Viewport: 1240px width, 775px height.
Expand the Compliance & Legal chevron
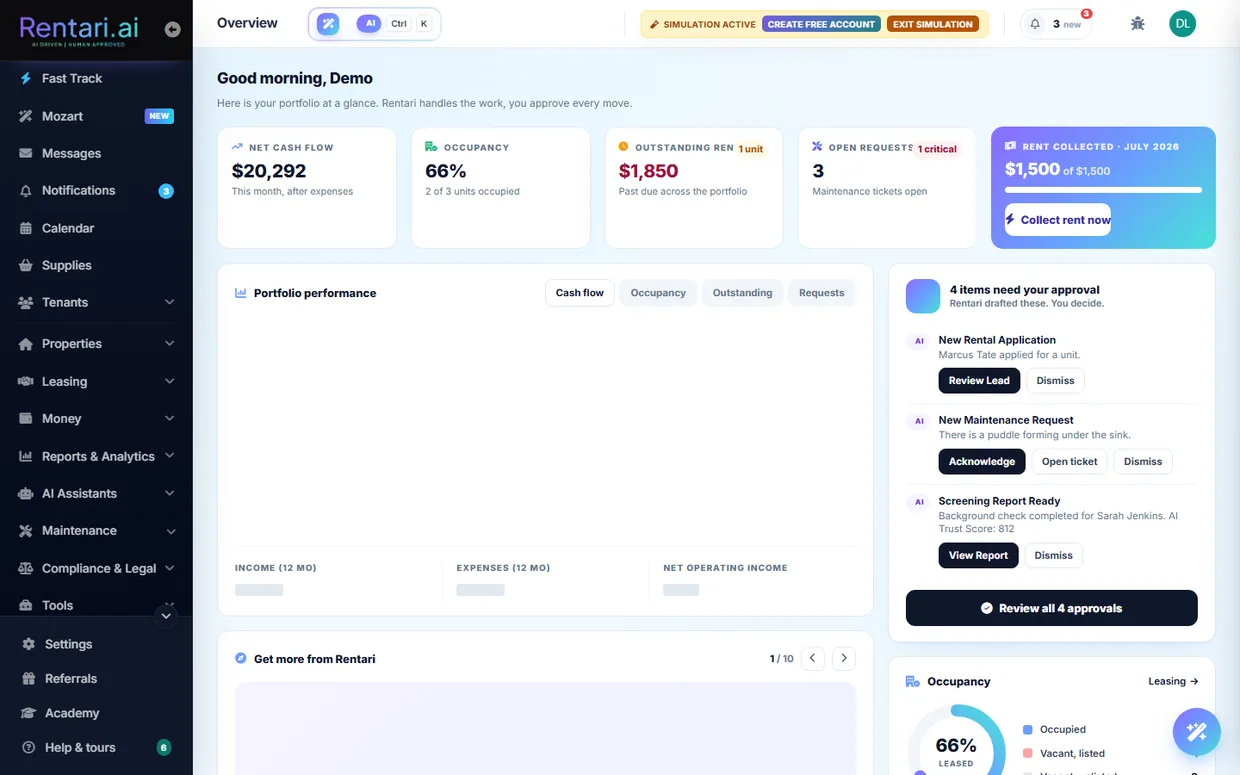coord(169,568)
